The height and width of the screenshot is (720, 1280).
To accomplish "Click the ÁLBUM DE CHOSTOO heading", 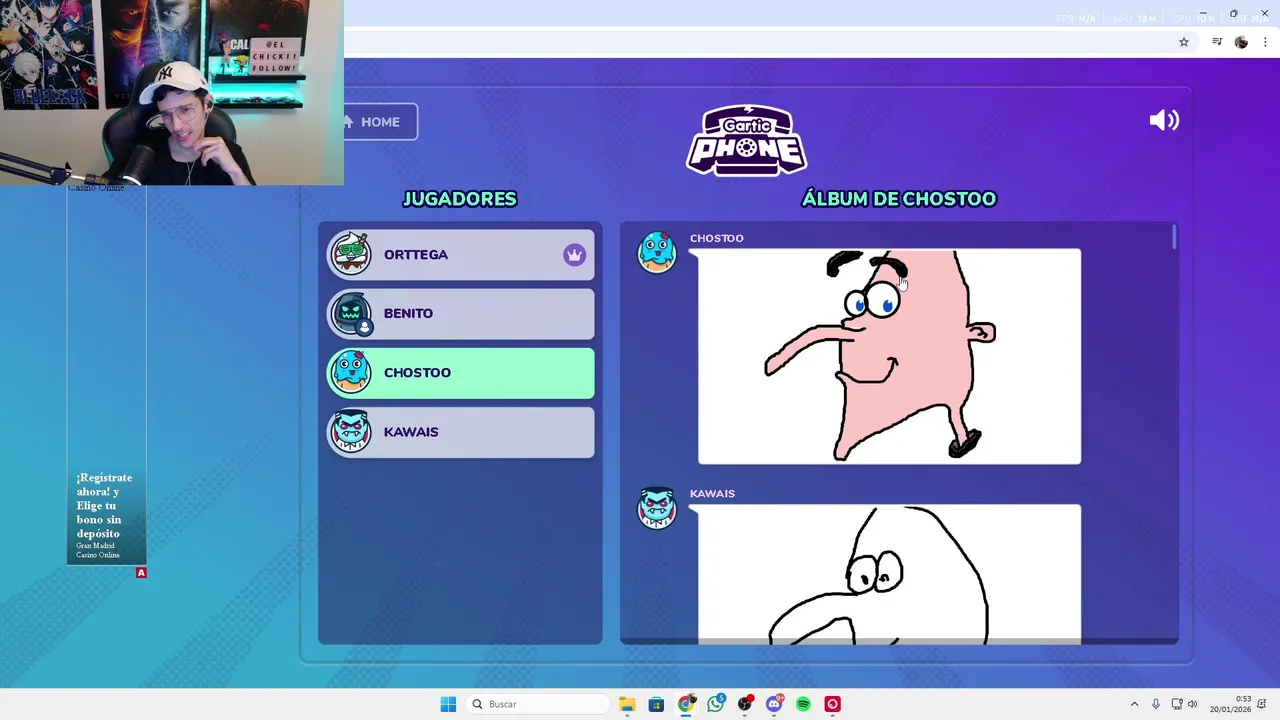I will [899, 199].
